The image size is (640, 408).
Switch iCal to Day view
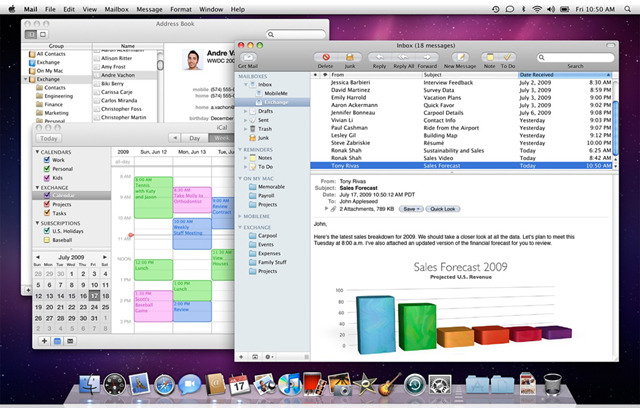[195, 138]
